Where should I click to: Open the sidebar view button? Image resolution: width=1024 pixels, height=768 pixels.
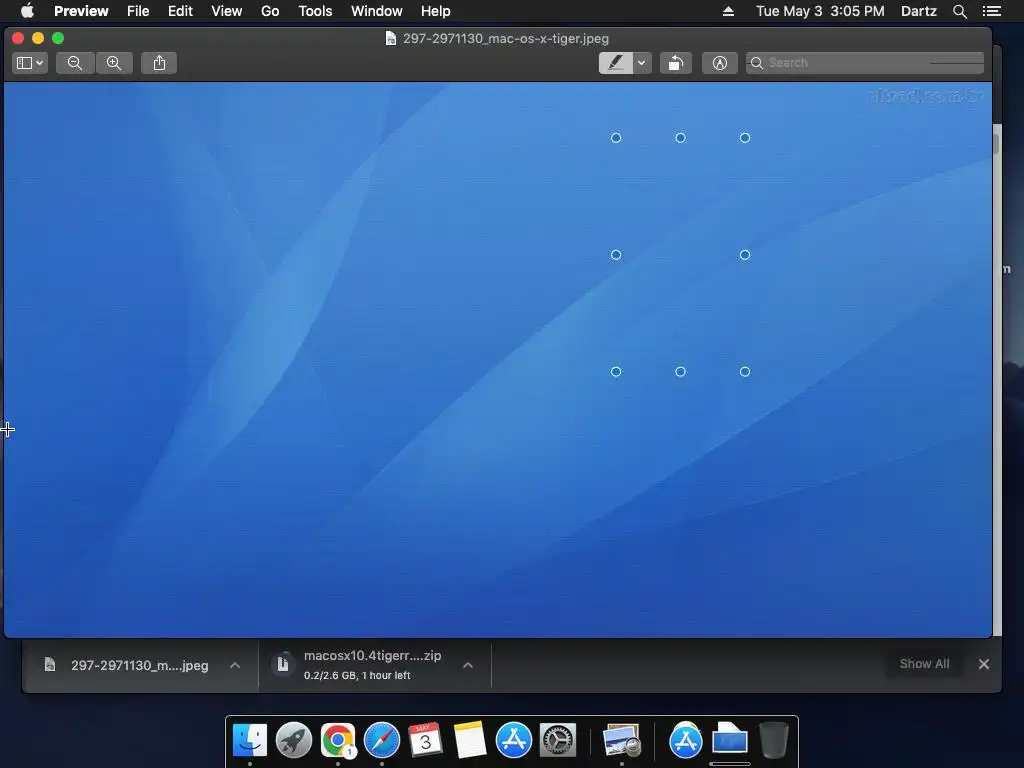(30, 63)
